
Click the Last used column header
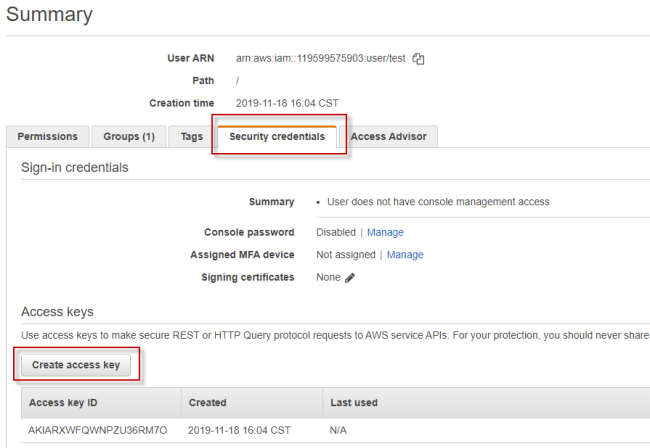point(354,403)
